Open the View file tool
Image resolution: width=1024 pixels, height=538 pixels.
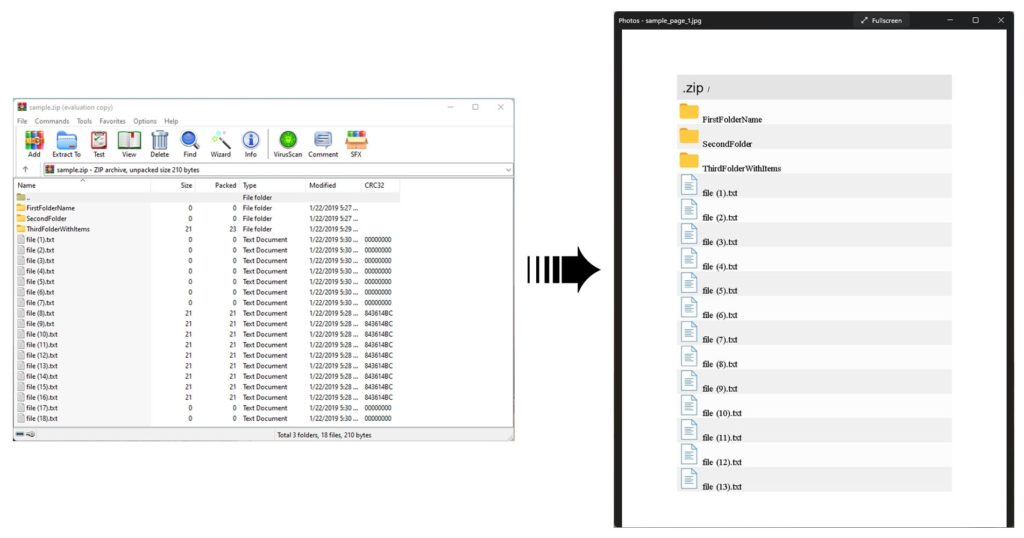point(129,143)
